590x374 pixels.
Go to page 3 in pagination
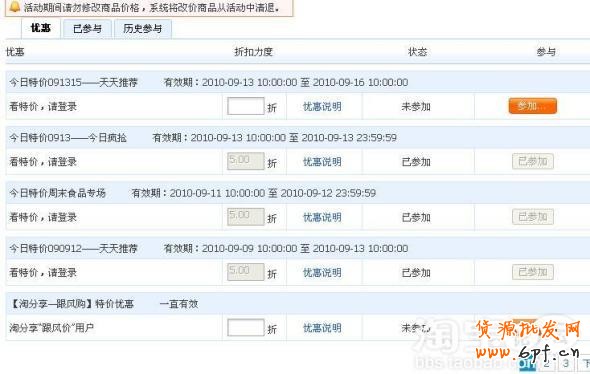point(566,363)
